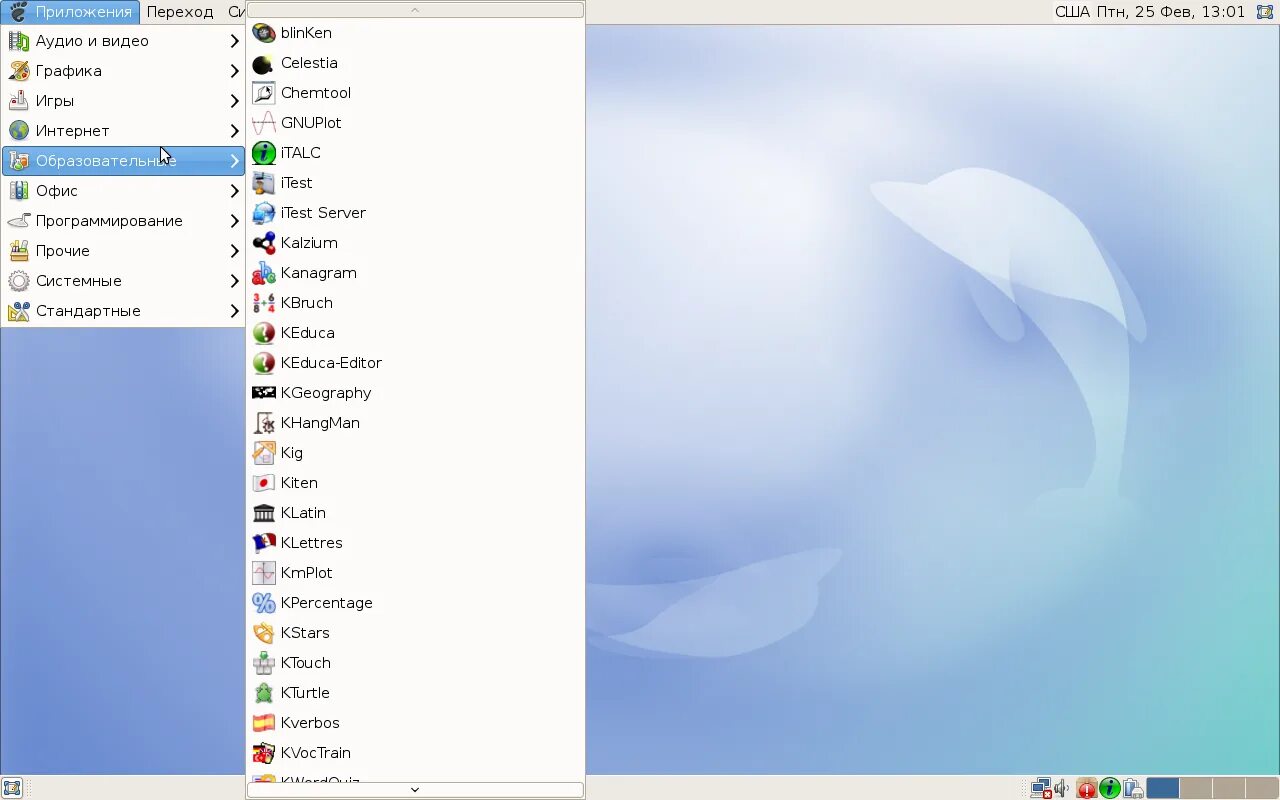Launch Kverbos from the Spanish flag icon

tap(264, 723)
